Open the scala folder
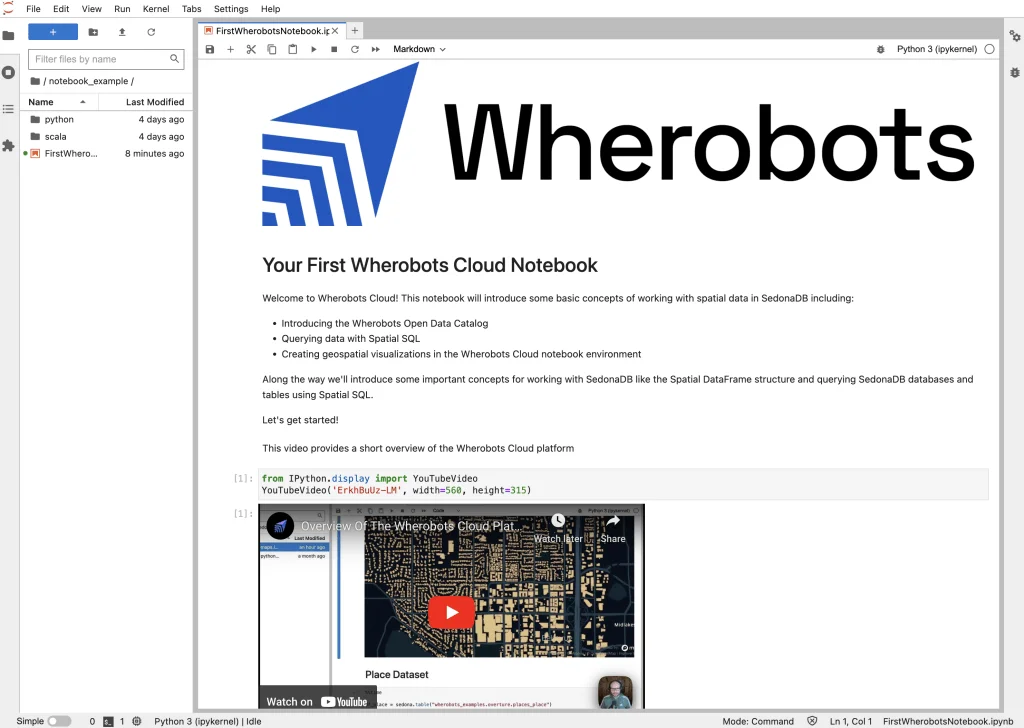The image size is (1024, 728). [x=106, y=136]
